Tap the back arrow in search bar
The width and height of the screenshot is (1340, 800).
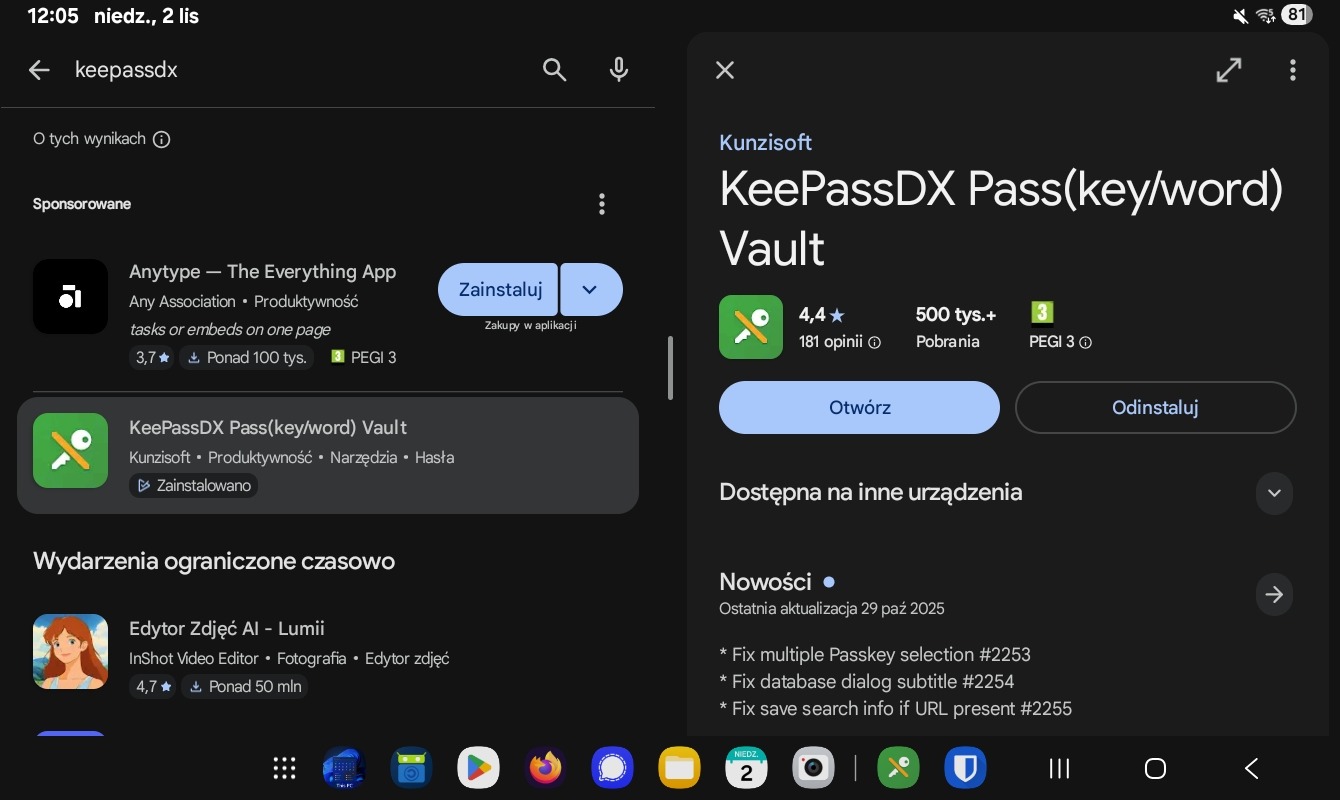(x=39, y=70)
